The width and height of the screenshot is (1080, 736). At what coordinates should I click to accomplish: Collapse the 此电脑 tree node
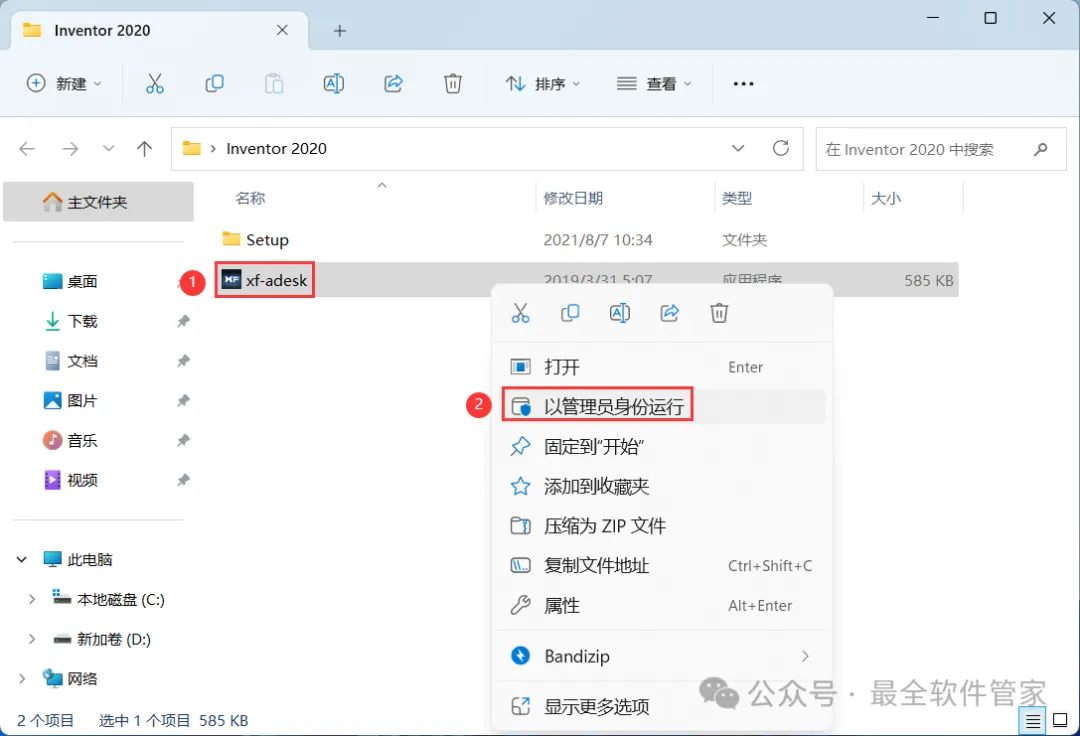point(22,560)
